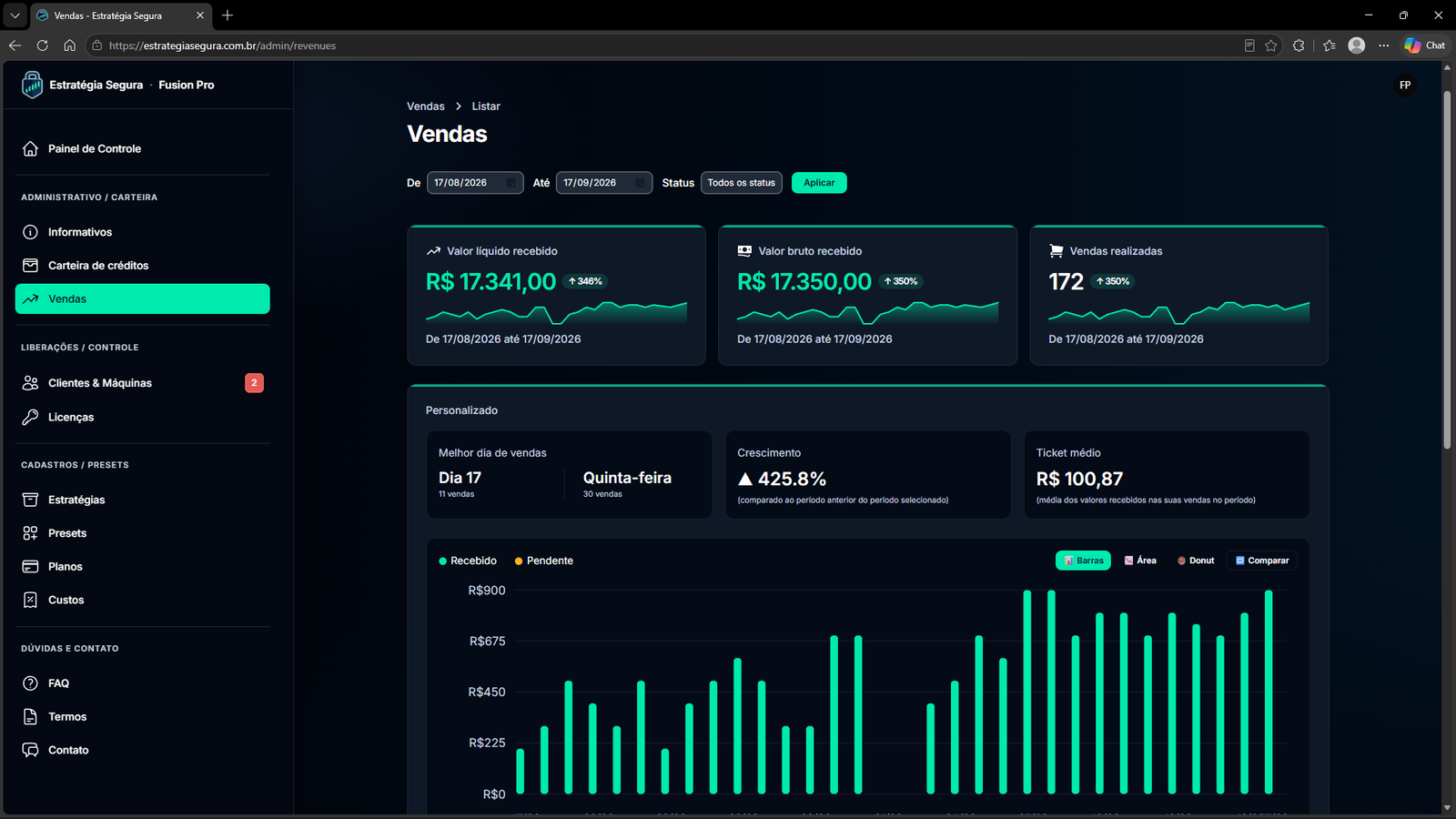Click the page vertical scrollbar thumb
Viewport: 1456px width, 819px height.
(1447, 269)
